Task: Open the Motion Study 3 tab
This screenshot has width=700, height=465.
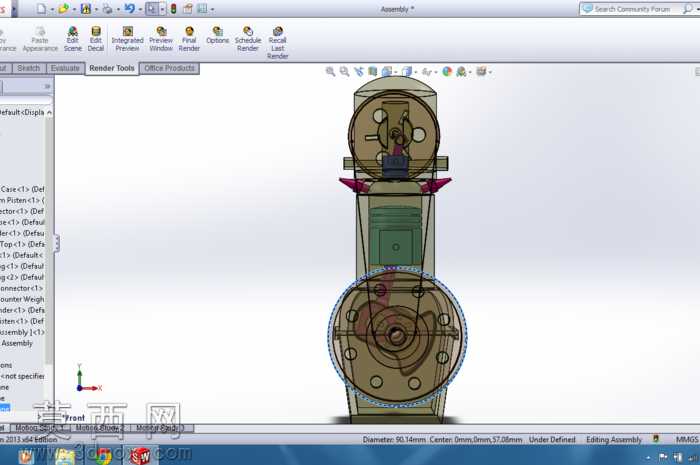Action: pyautogui.click(x=161, y=428)
